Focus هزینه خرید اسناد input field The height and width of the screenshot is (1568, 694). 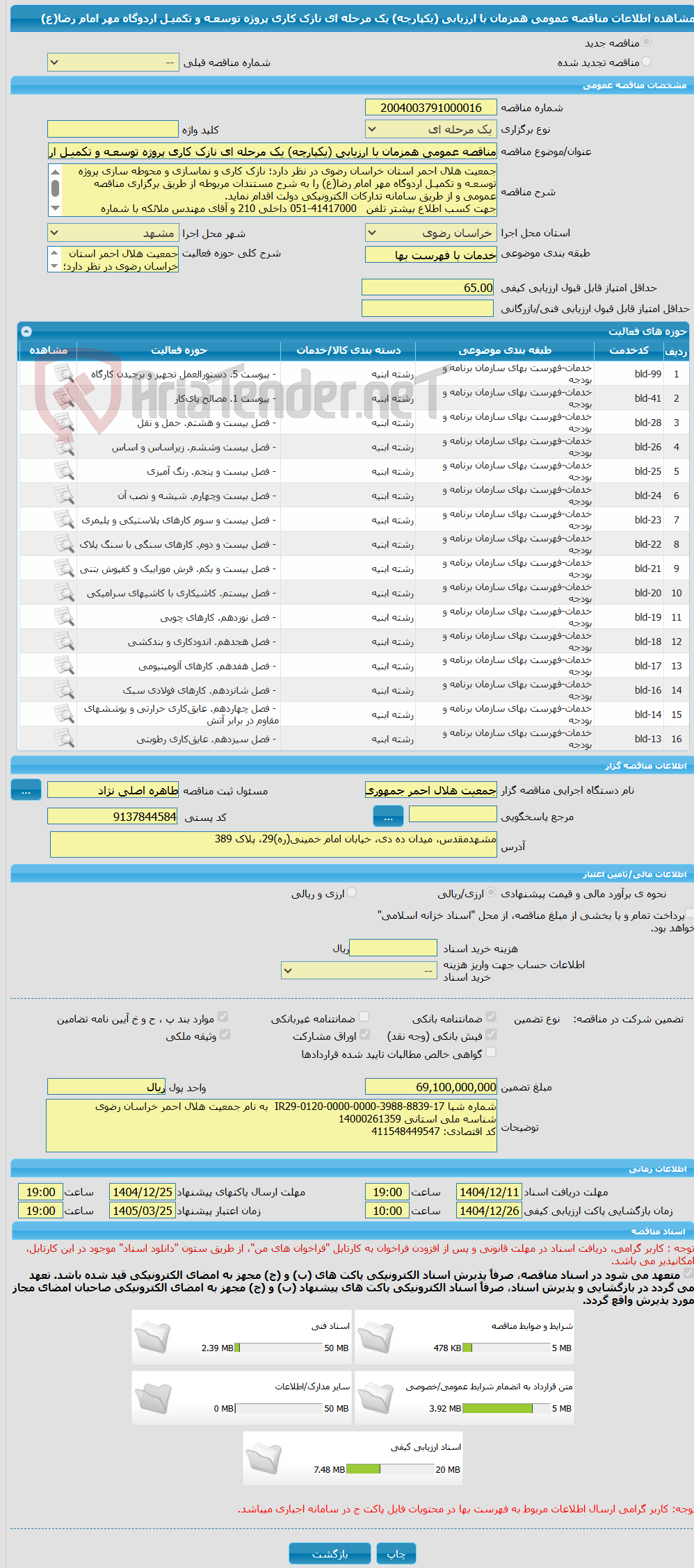point(393,948)
